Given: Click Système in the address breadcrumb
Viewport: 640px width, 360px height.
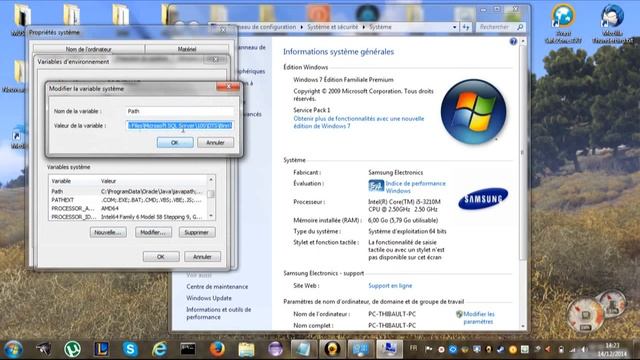Looking at the screenshot, I should [380, 27].
